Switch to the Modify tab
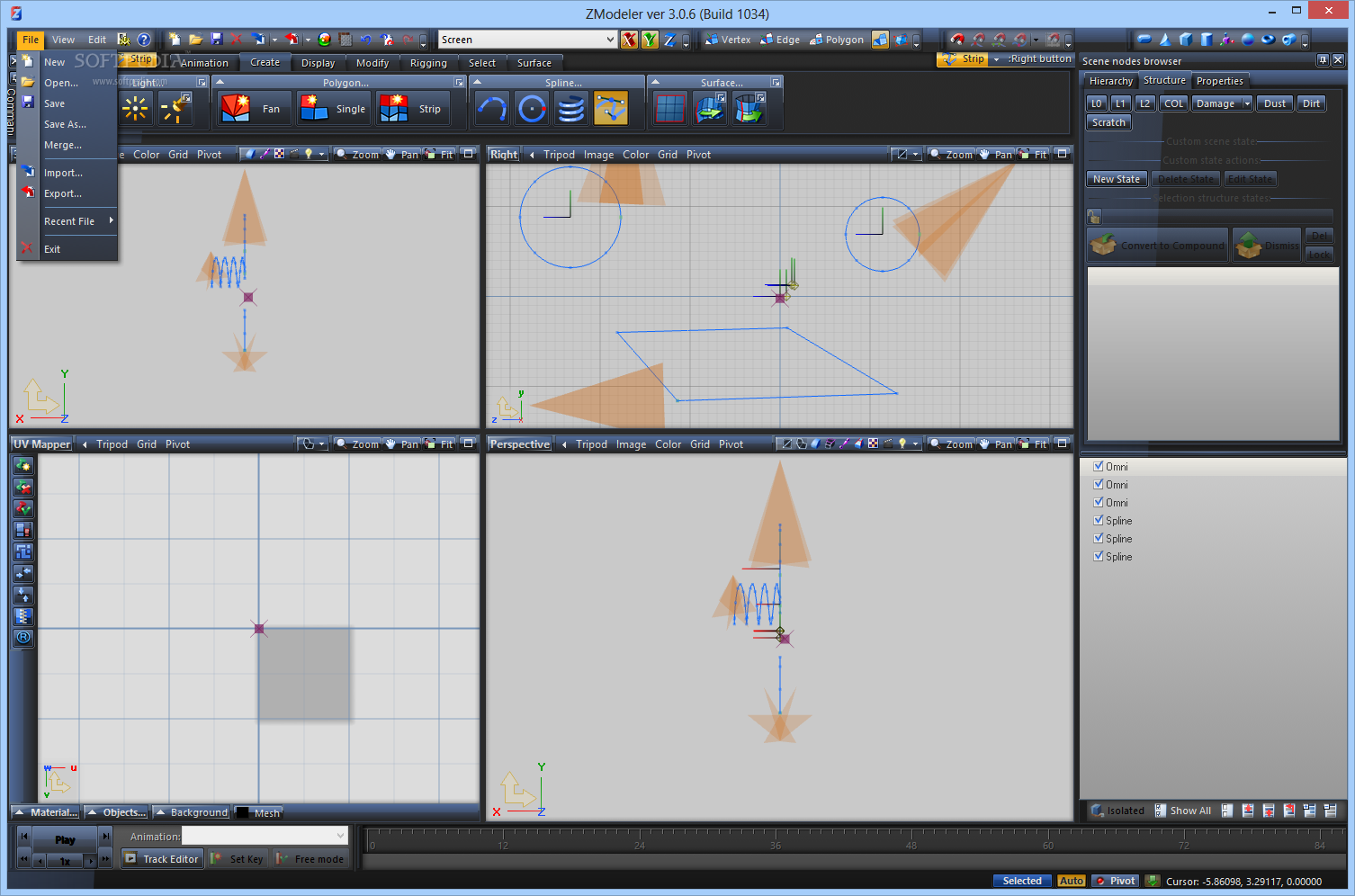This screenshot has width=1355, height=896. coord(372,63)
